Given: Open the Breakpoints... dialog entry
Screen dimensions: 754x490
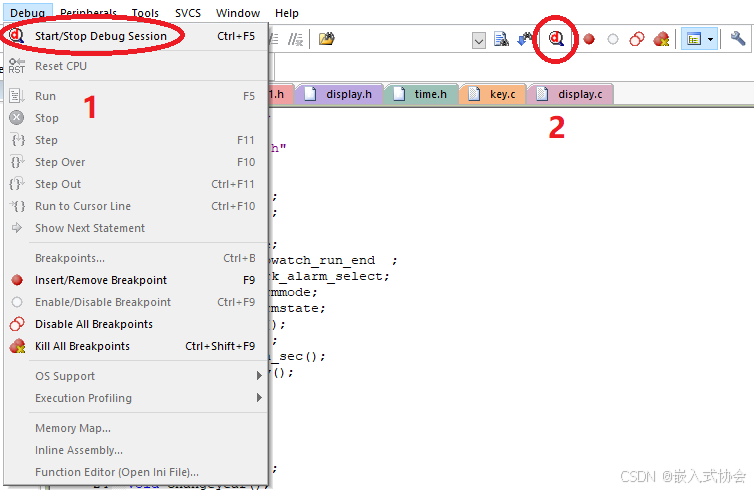Looking at the screenshot, I should 136,258.
